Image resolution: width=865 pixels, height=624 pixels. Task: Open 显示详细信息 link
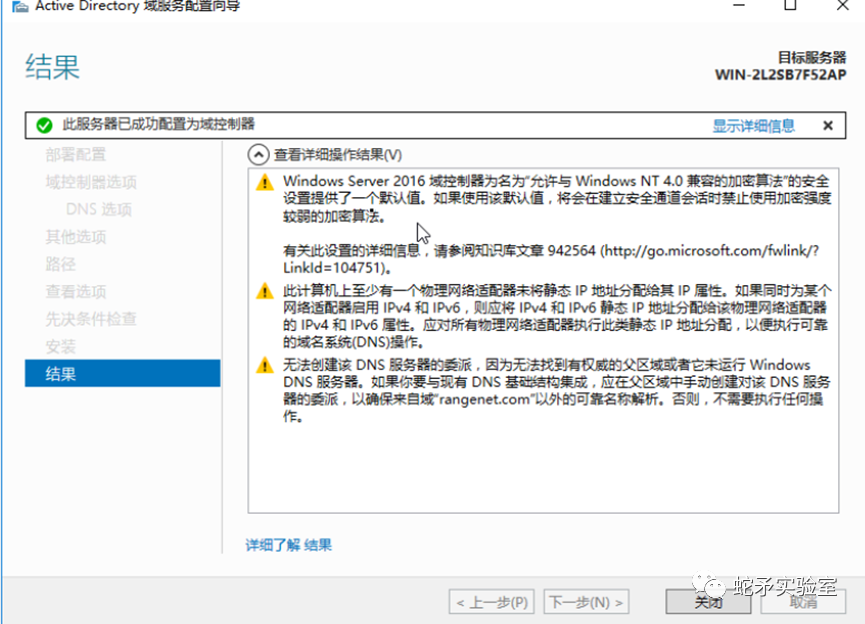tap(753, 126)
